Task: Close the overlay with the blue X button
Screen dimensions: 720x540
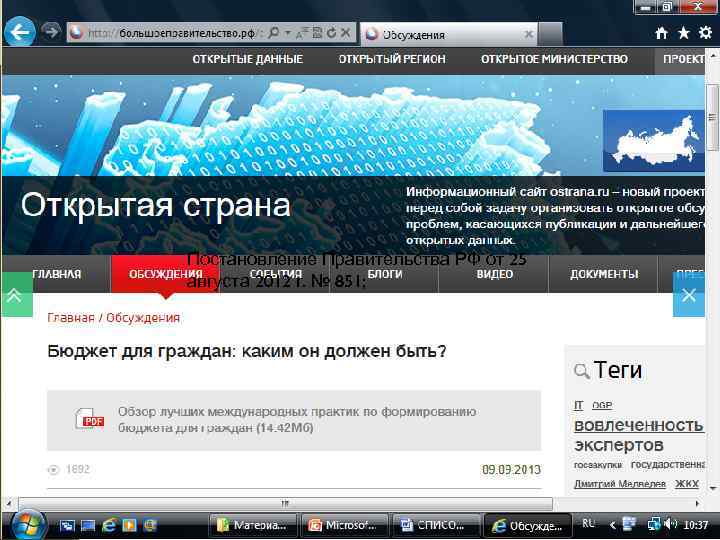Action: point(689,294)
